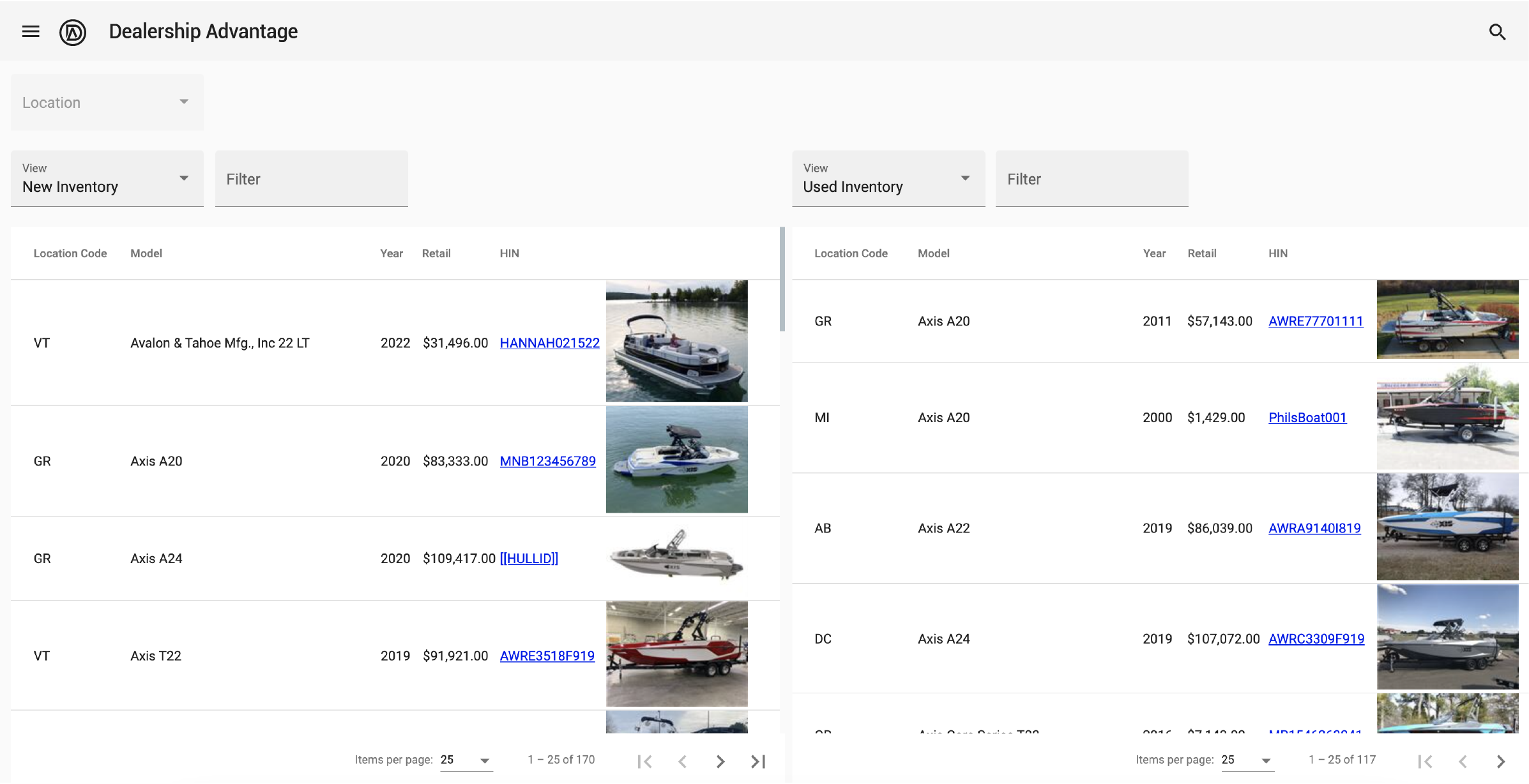The image size is (1529, 784).
Task: Select the $107,072.00 retail price cell
Action: [x=1224, y=638]
